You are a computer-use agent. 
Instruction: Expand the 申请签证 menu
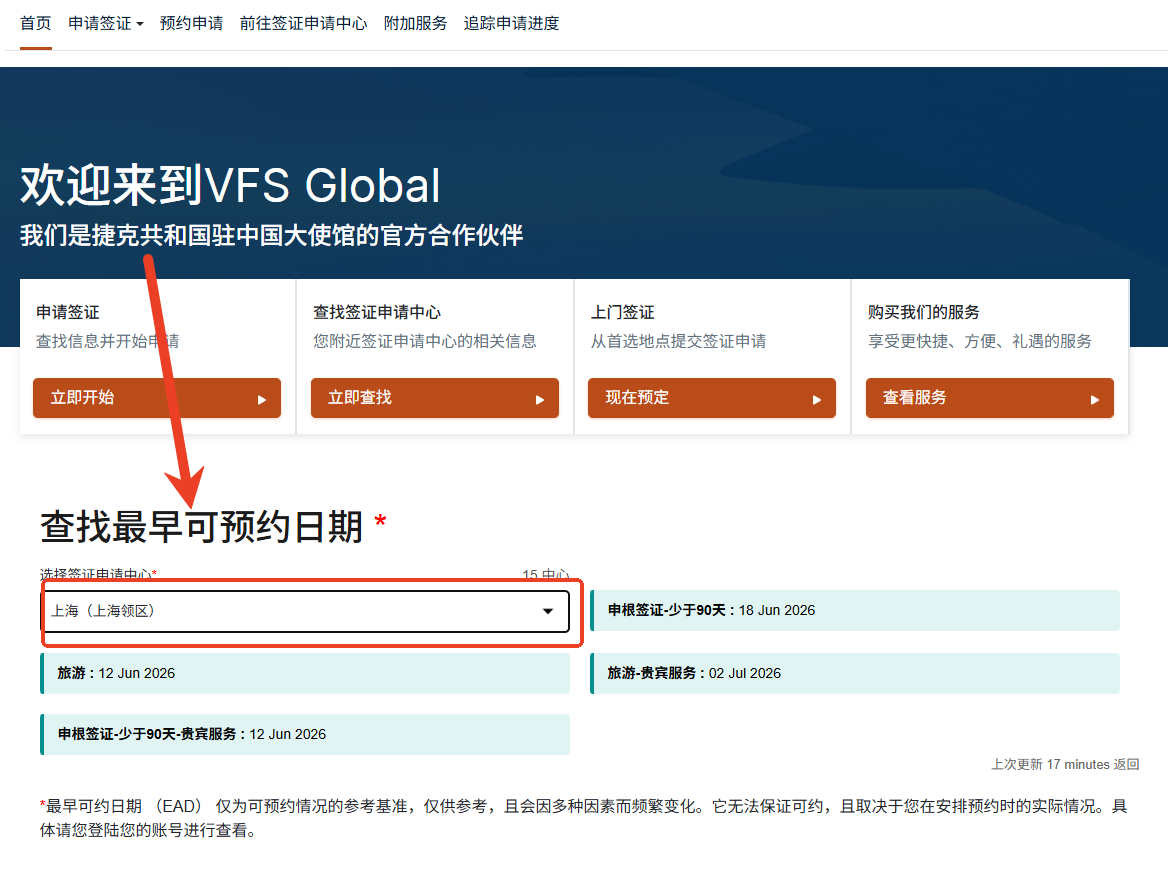coord(105,23)
